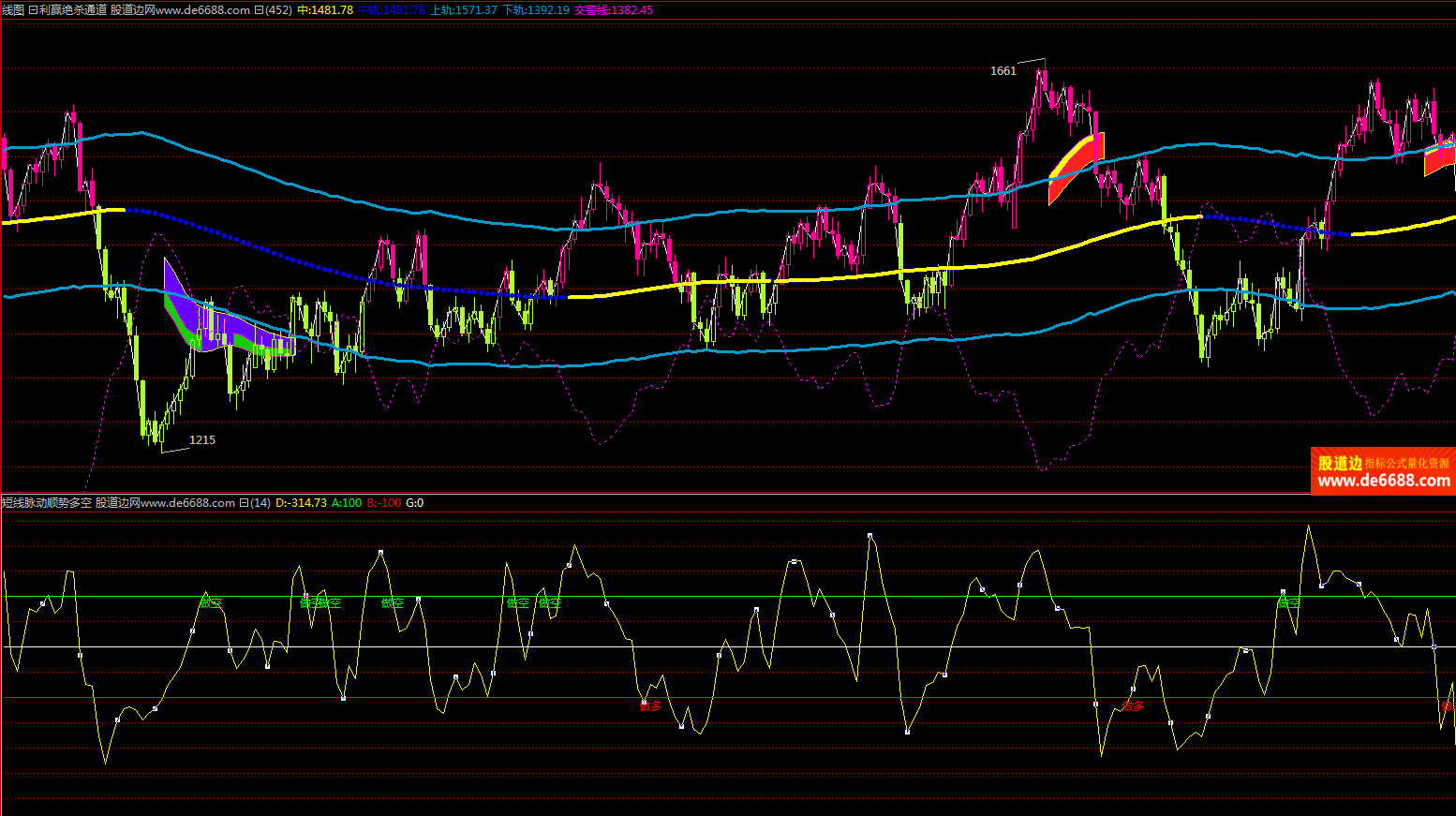The image size is (1456, 816).
Task: Click the D:-314.73 indicator value
Action: 301,503
